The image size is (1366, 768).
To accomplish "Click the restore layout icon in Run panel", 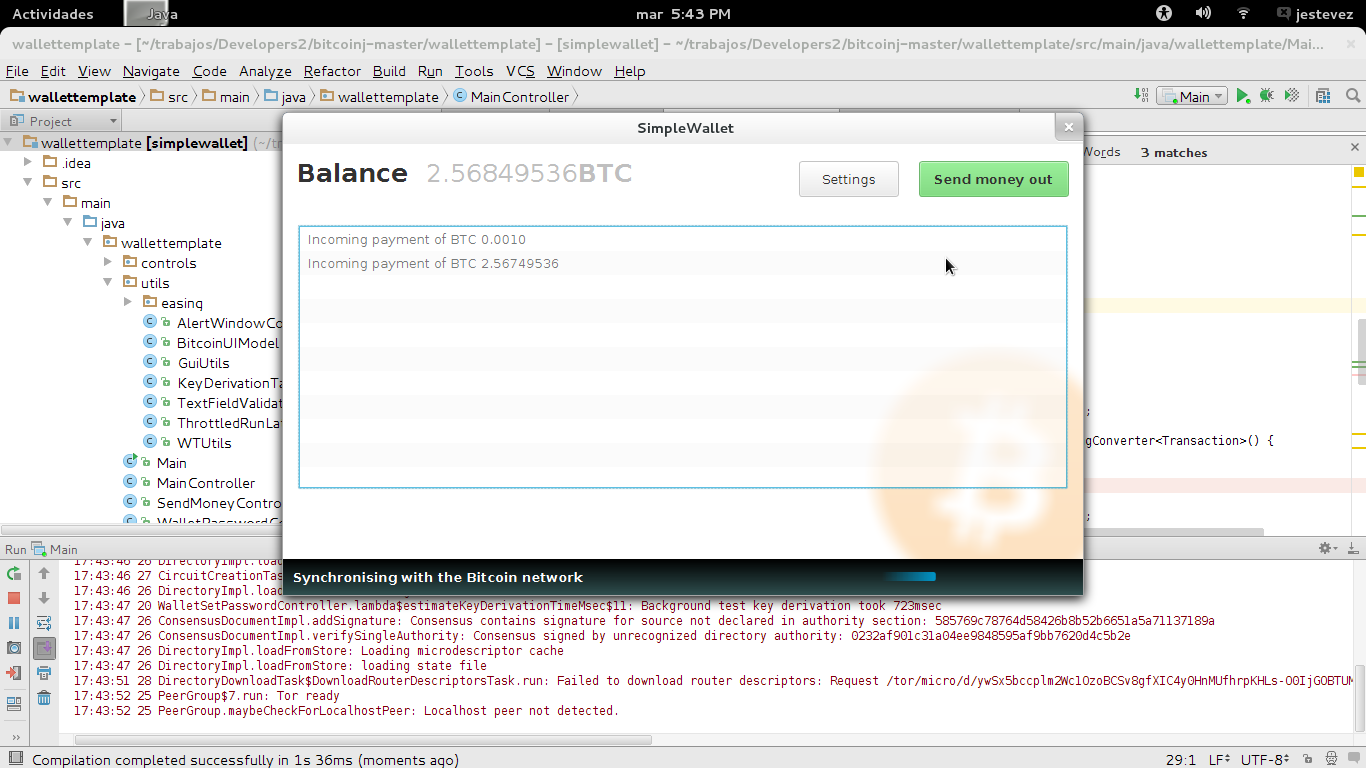I will [x=14, y=704].
